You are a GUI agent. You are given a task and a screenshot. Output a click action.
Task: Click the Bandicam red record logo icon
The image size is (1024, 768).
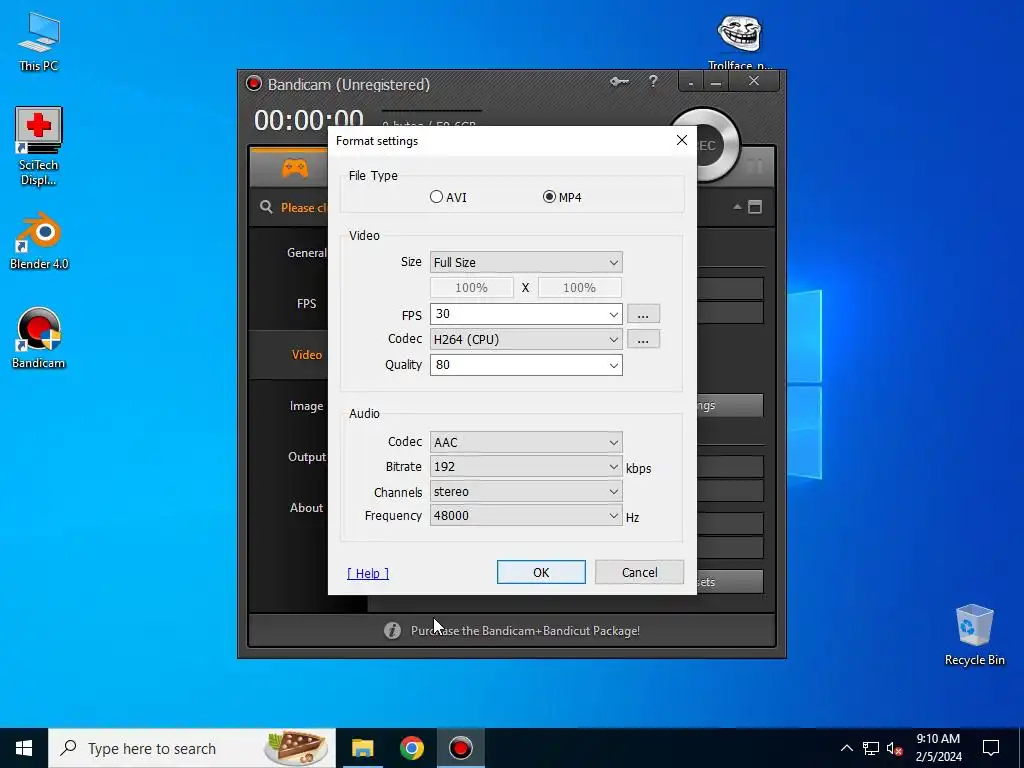pos(253,84)
